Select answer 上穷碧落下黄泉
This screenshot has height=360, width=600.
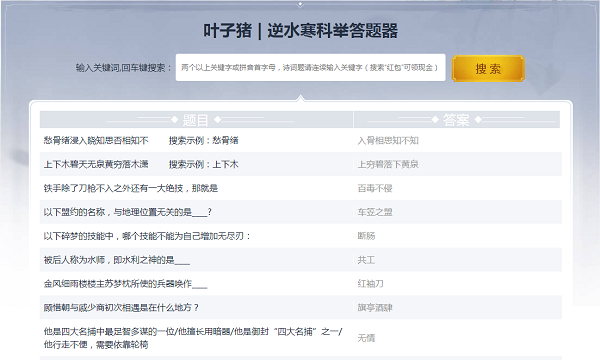click(388, 164)
